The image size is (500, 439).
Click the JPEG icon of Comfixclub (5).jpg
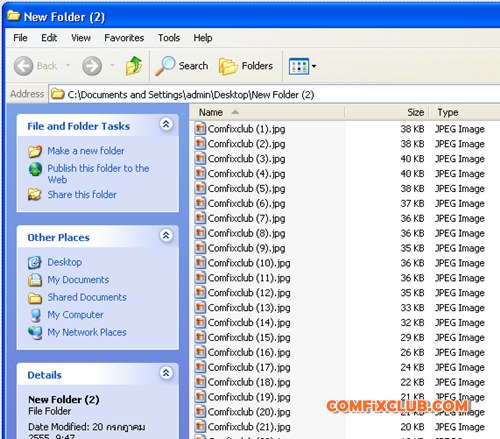click(200, 188)
